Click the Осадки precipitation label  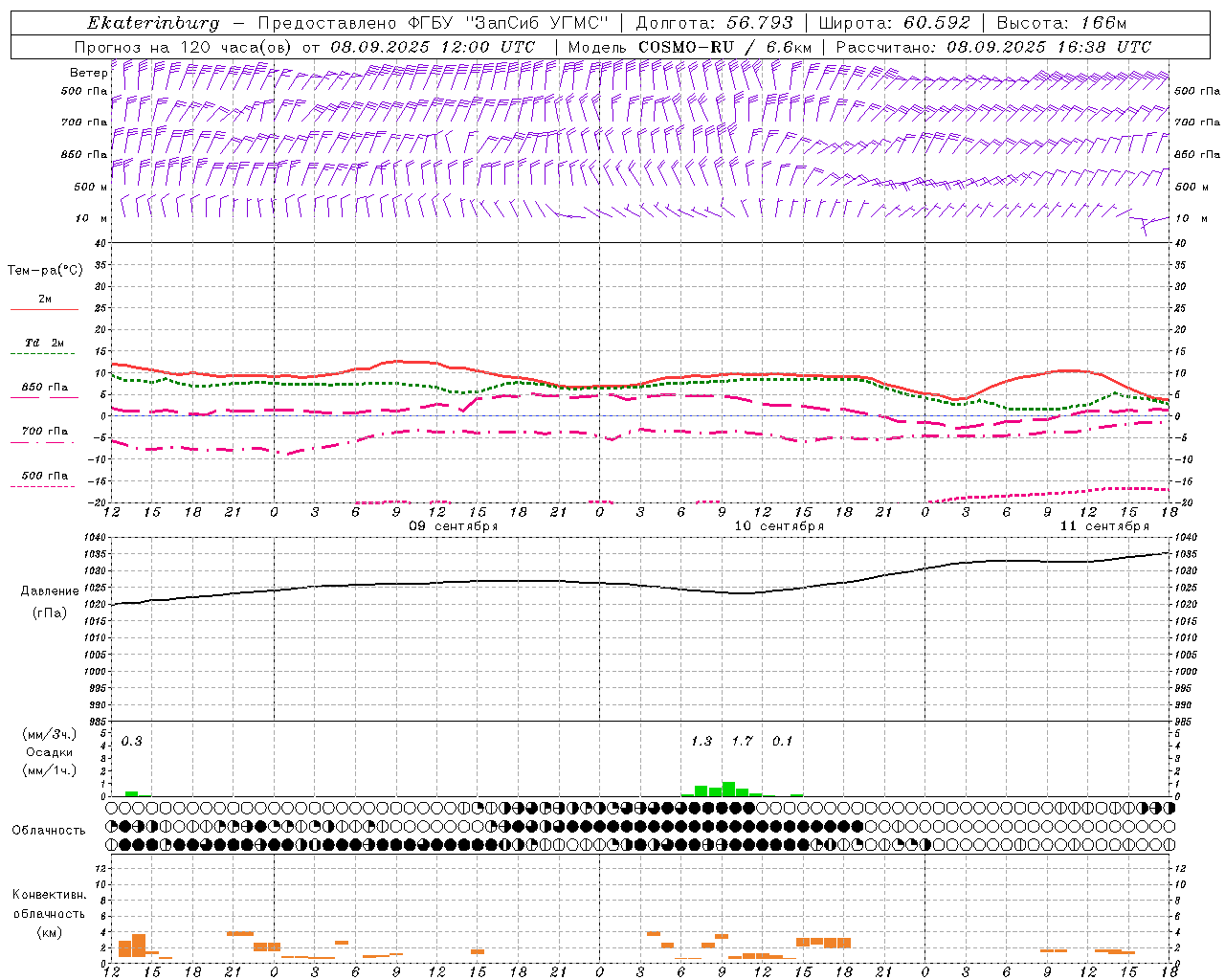click(x=50, y=752)
